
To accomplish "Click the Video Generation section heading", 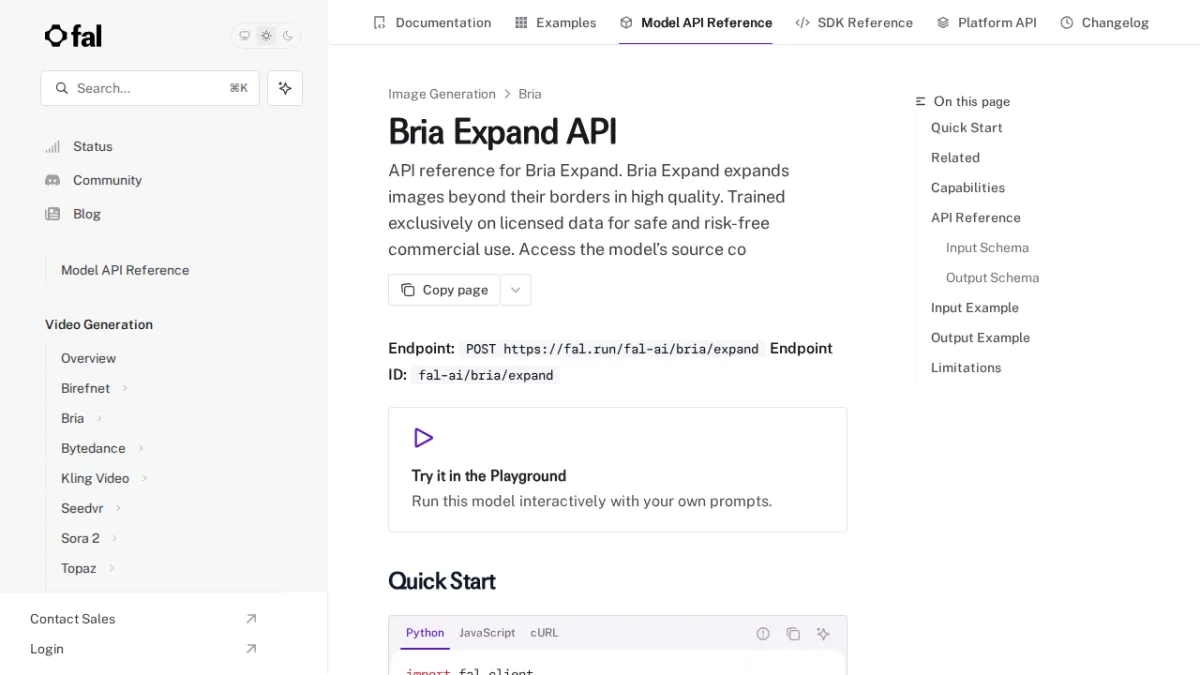I will 99,324.
